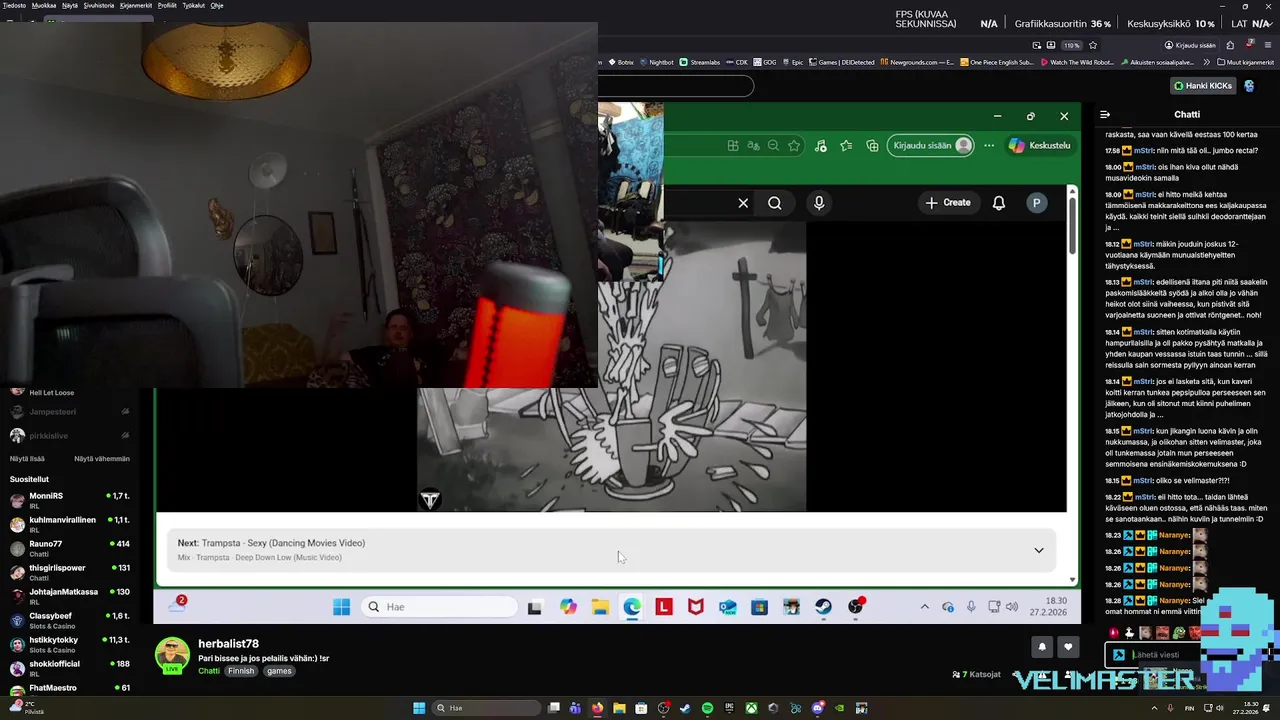The image size is (1280, 720).
Task: Click herbalist78 streamer avatar
Action: pos(172,654)
